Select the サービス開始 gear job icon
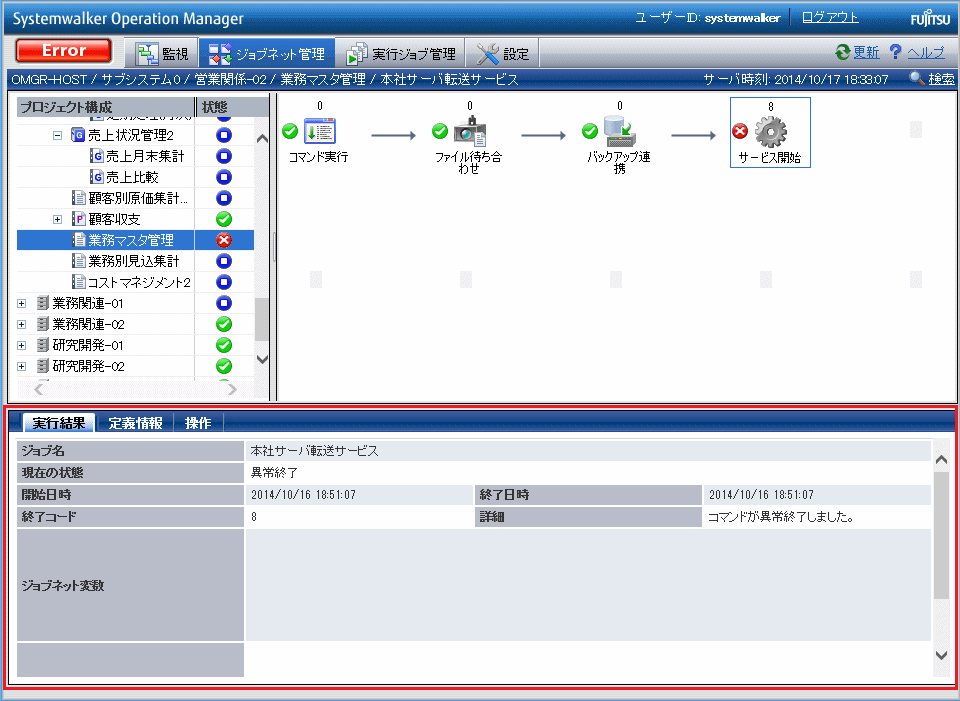The image size is (960, 701). (771, 131)
